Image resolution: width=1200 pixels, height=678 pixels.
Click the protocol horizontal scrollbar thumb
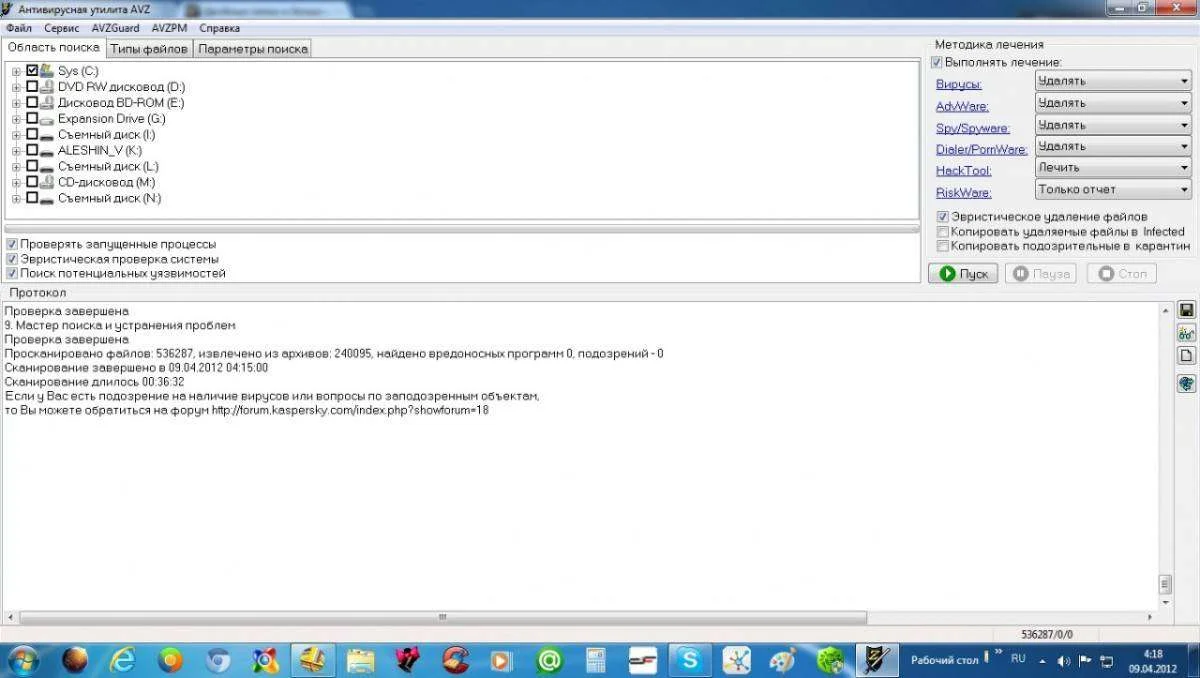click(442, 618)
